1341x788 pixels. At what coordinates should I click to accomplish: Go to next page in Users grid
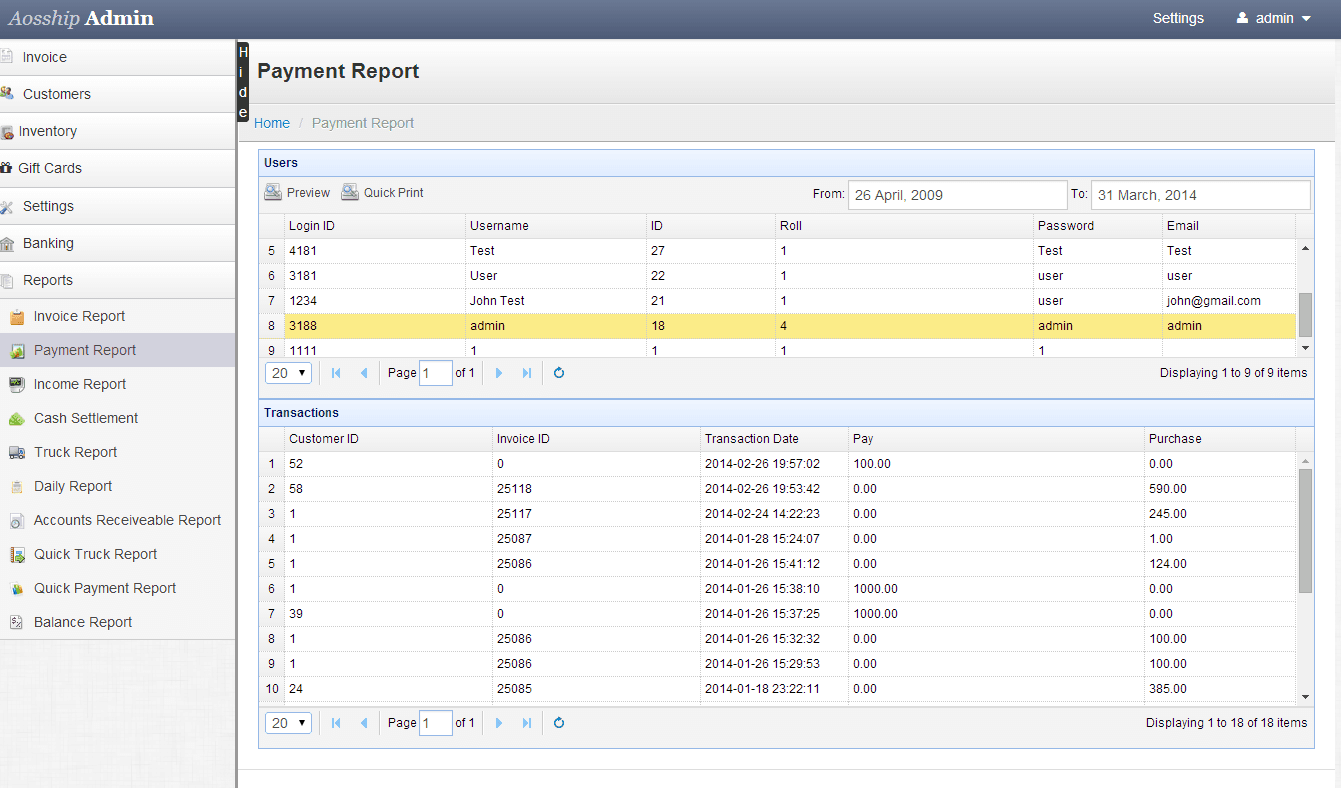click(499, 373)
